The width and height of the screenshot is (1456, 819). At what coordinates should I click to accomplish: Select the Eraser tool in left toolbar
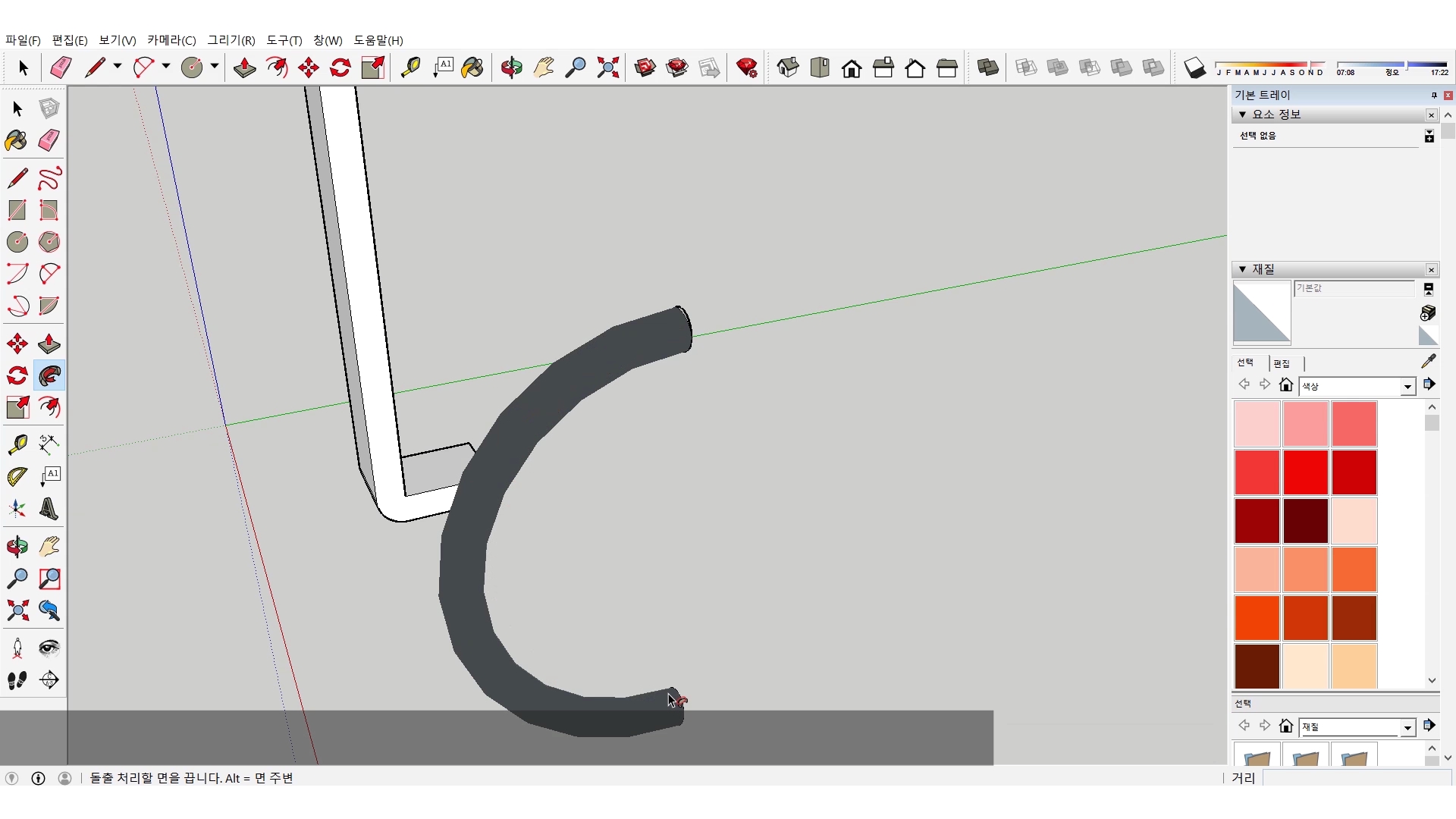click(x=49, y=140)
